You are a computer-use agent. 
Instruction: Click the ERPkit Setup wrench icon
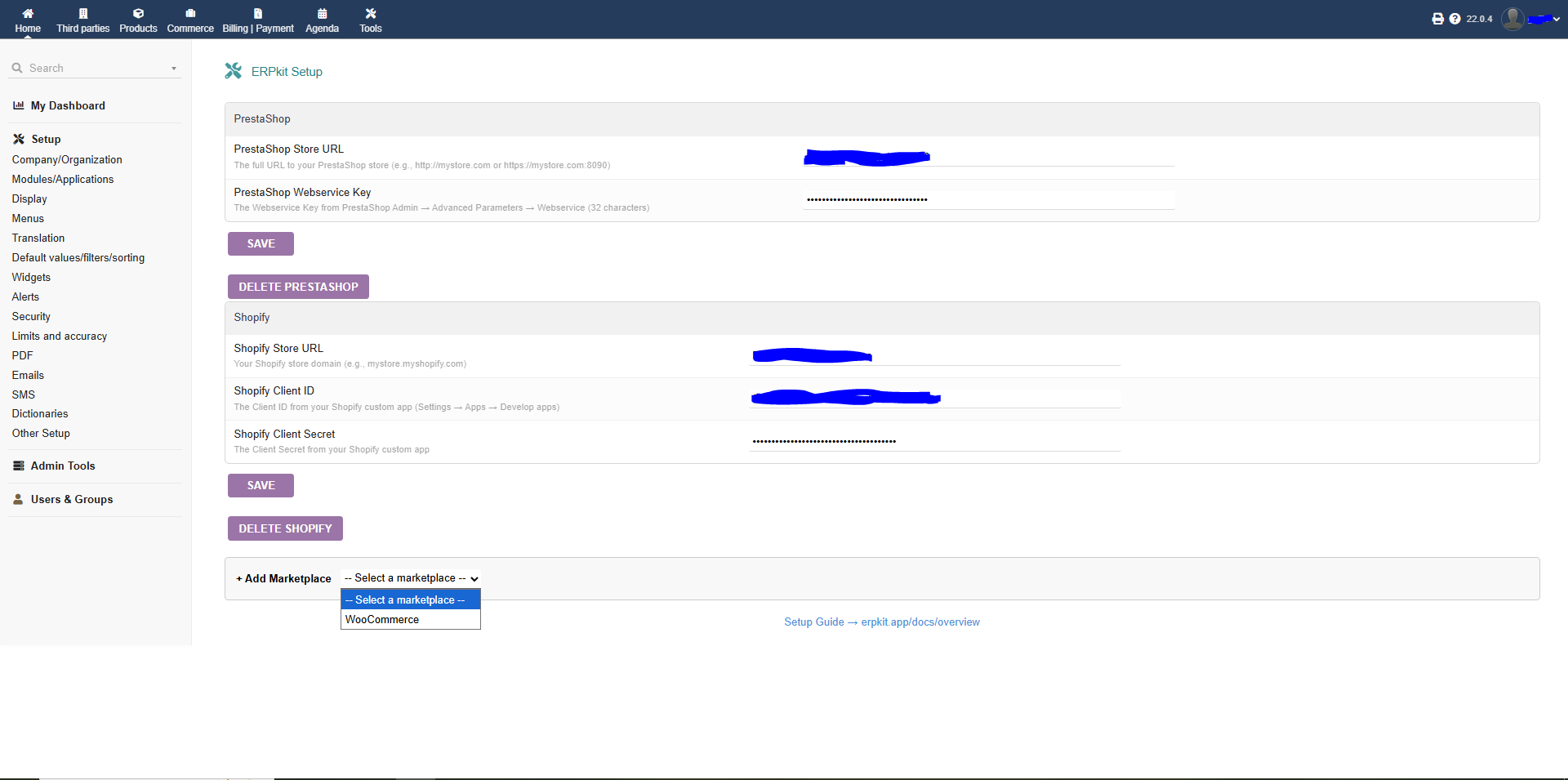234,71
